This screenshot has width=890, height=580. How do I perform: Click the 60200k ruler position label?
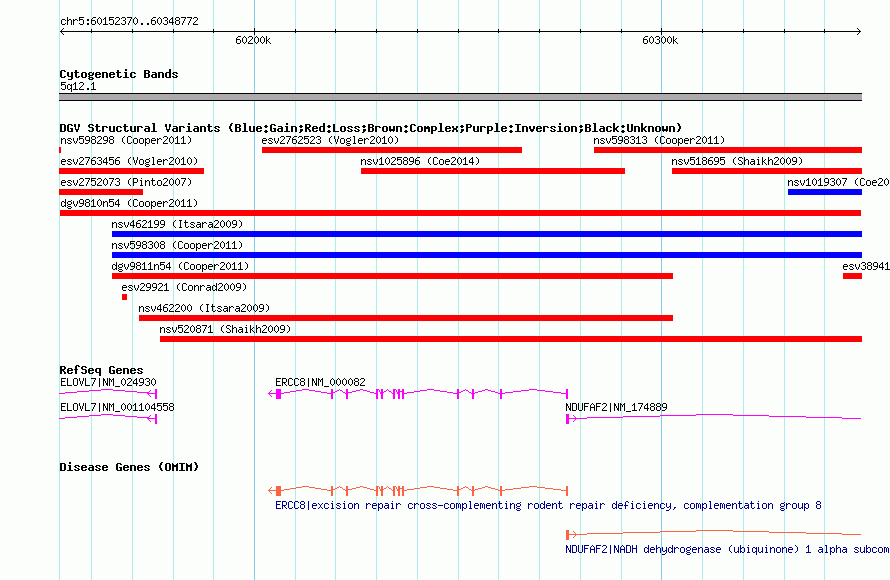point(253,40)
